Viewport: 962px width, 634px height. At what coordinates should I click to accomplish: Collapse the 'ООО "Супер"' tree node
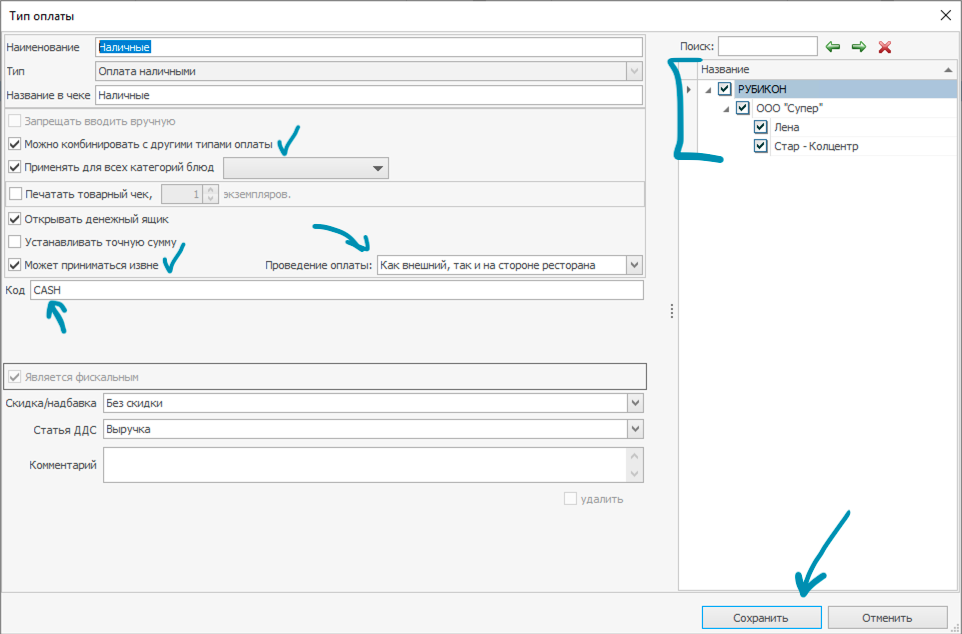(726, 109)
